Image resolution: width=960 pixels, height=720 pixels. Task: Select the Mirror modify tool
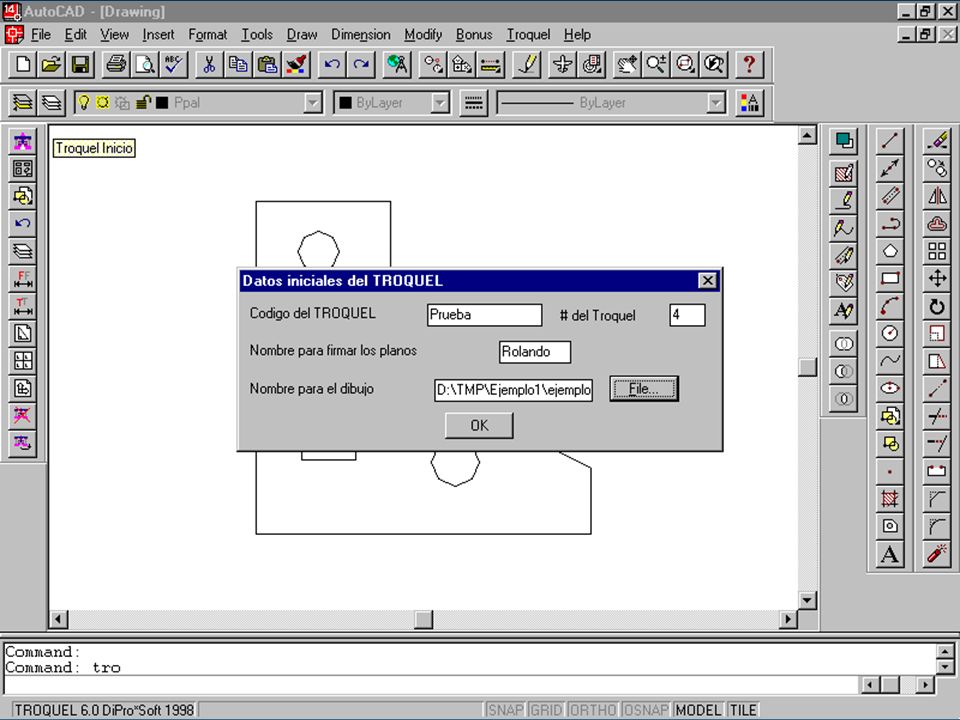[937, 196]
